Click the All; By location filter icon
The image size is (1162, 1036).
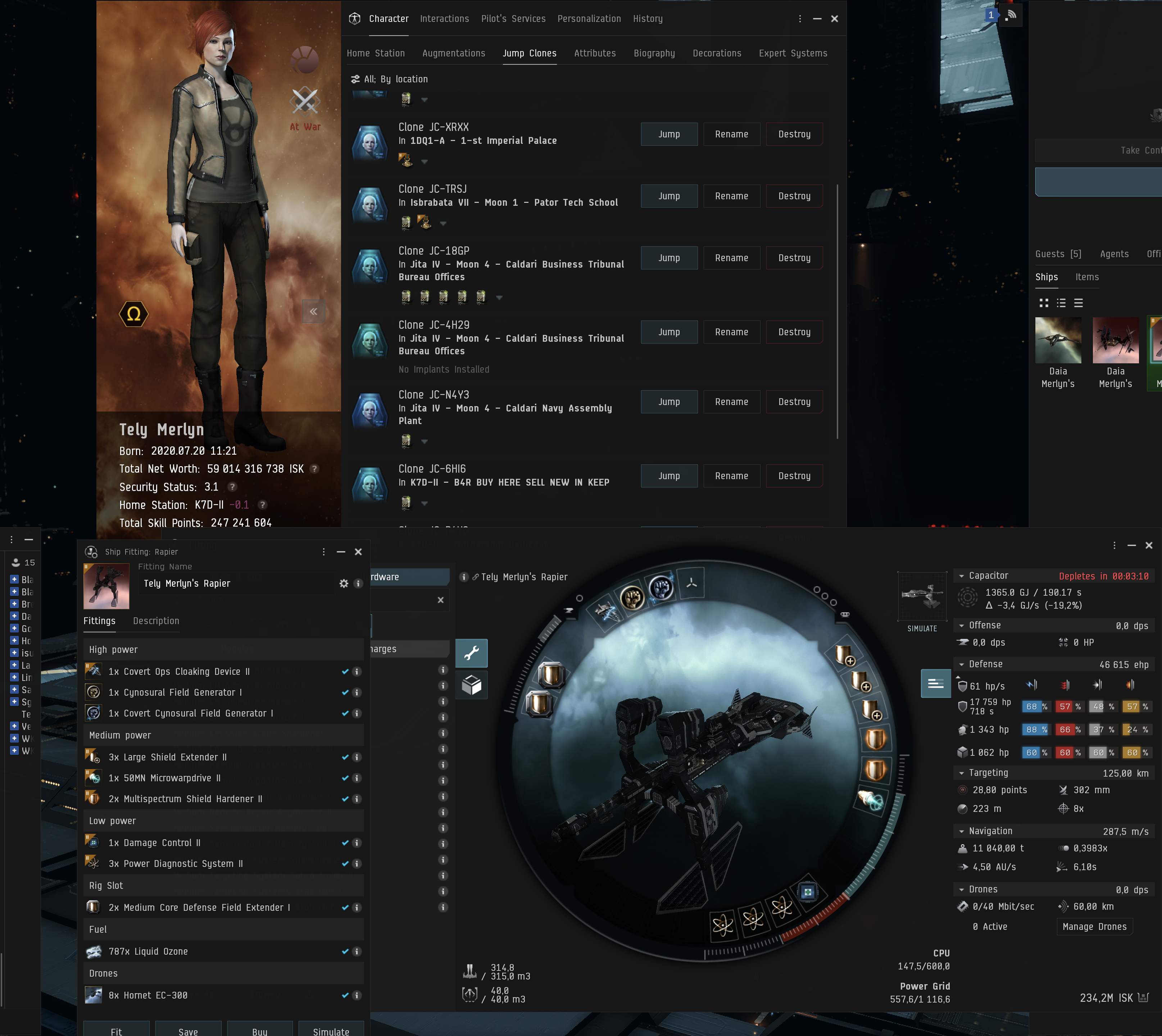pyautogui.click(x=355, y=79)
